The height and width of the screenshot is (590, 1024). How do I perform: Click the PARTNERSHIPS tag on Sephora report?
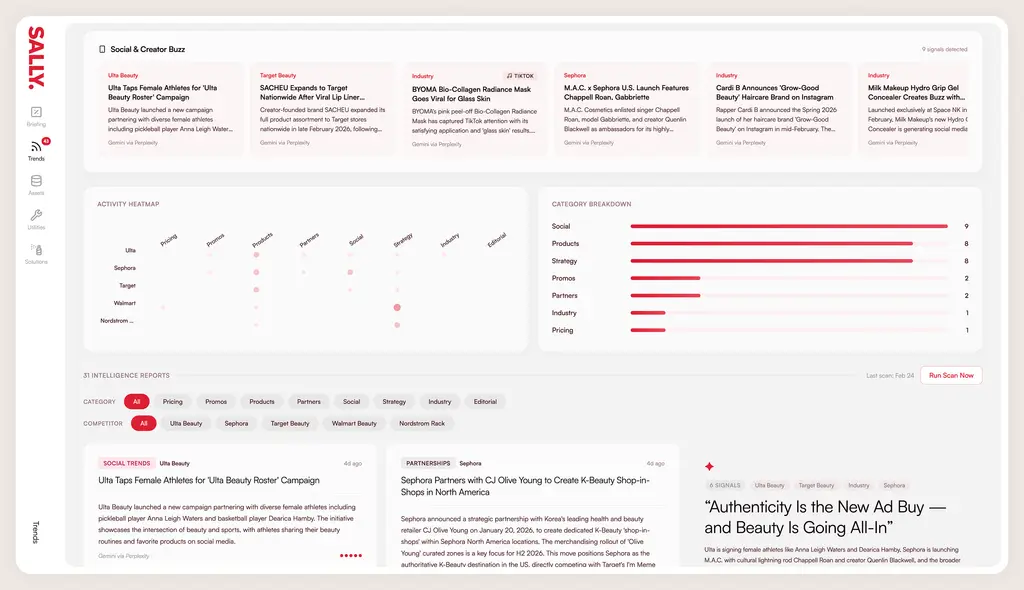(x=428, y=463)
